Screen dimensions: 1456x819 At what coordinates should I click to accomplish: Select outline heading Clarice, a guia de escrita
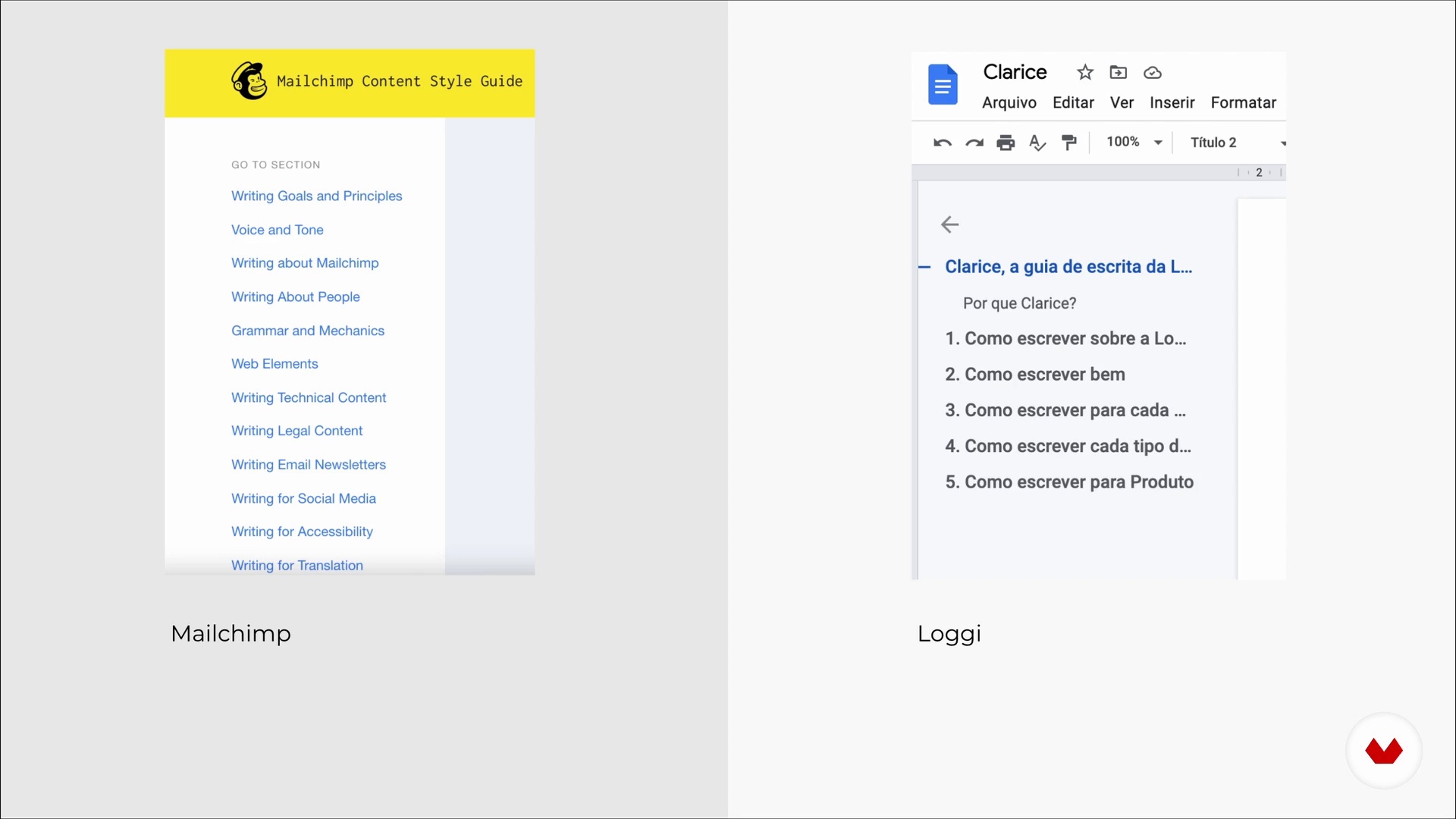pos(1068,267)
